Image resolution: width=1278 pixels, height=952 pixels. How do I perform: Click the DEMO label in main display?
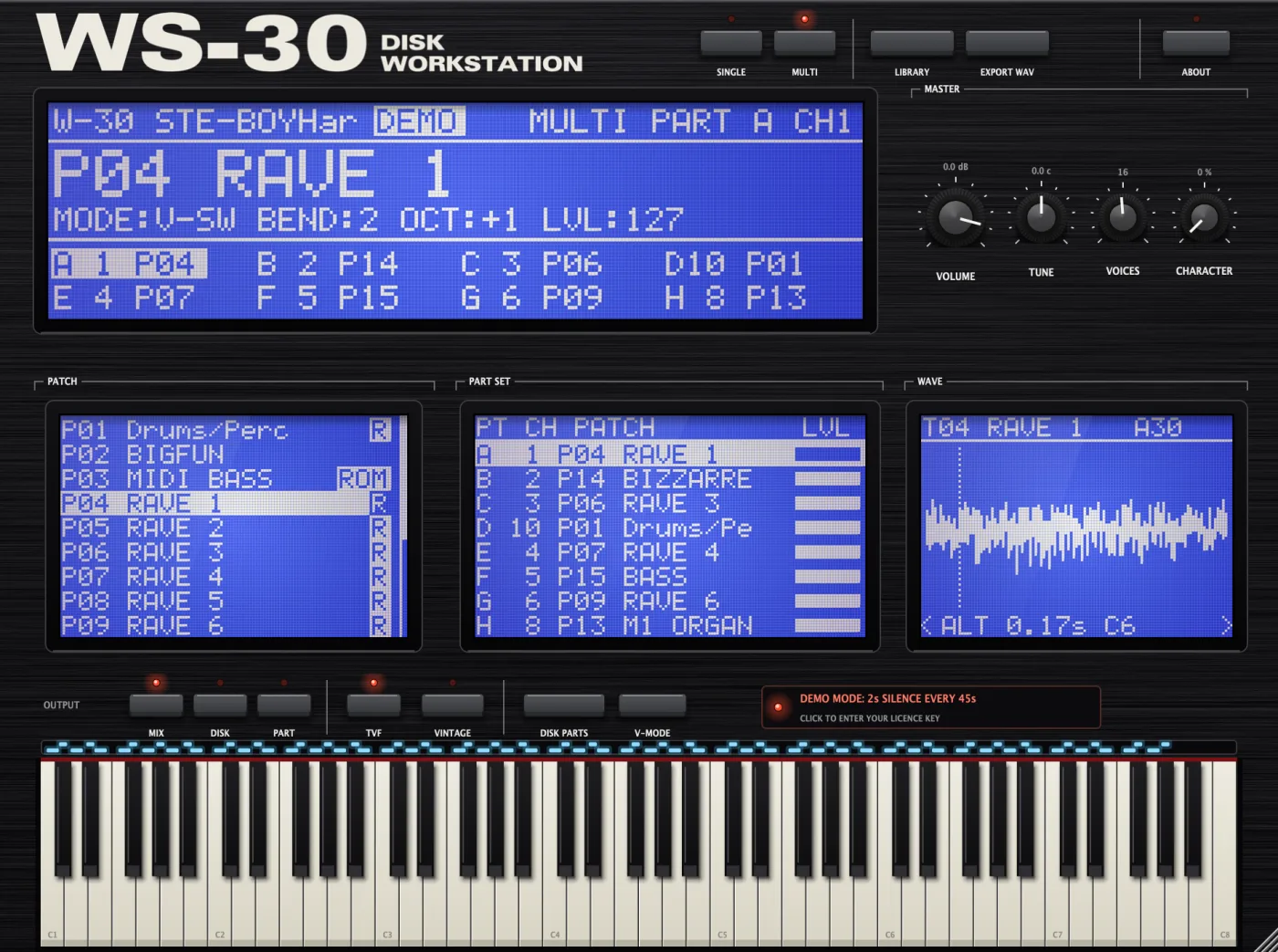tap(419, 121)
